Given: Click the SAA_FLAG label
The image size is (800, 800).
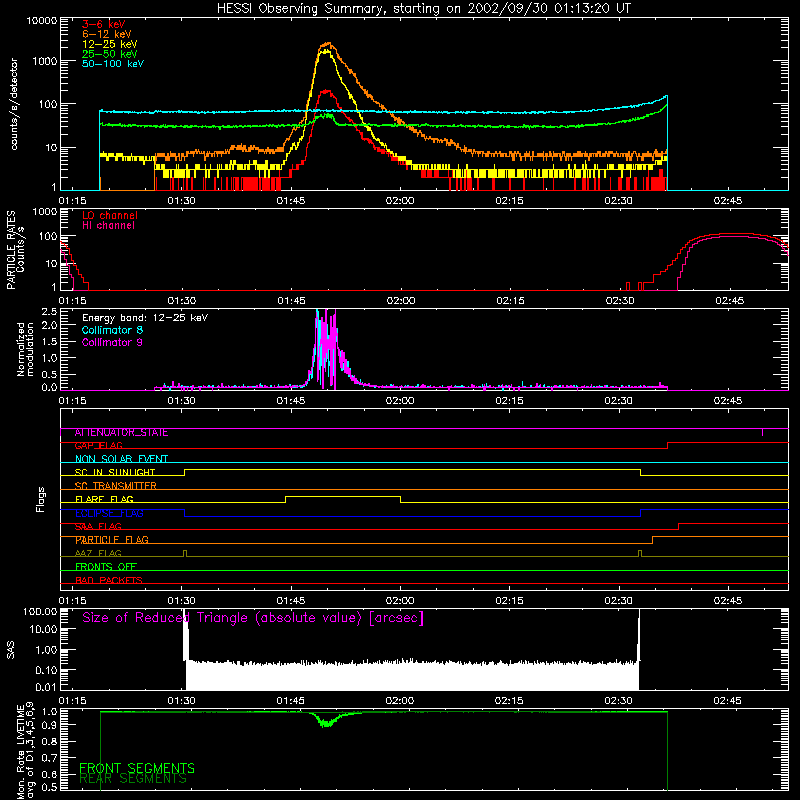Looking at the screenshot, I should (98, 527).
